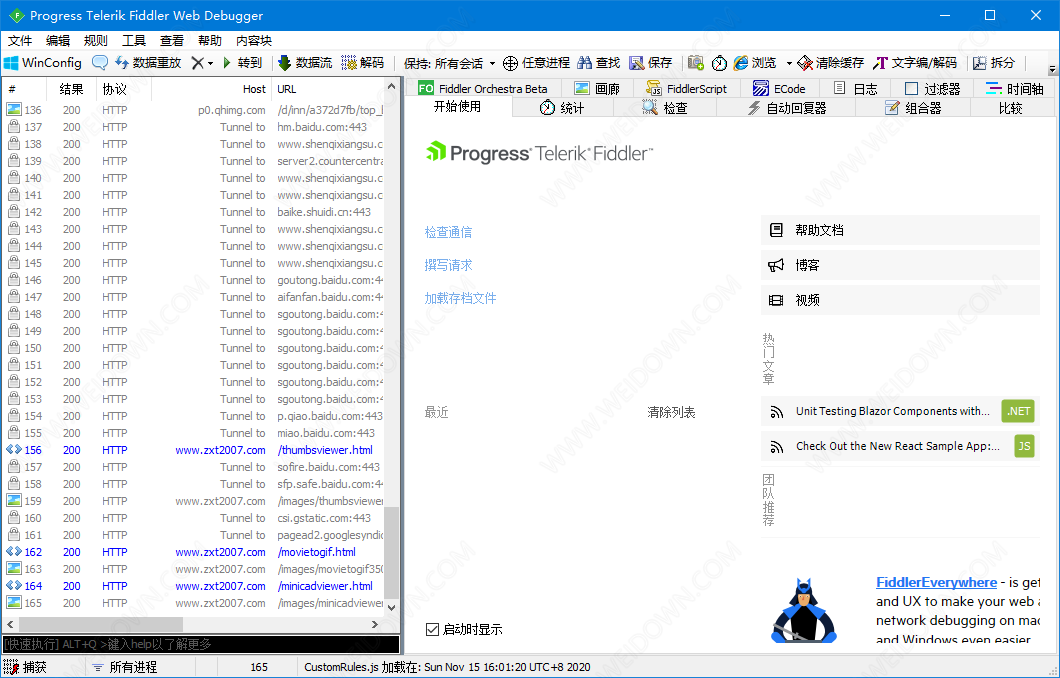
Task: Toggle 解码 decode mode
Action: pyautogui.click(x=362, y=63)
